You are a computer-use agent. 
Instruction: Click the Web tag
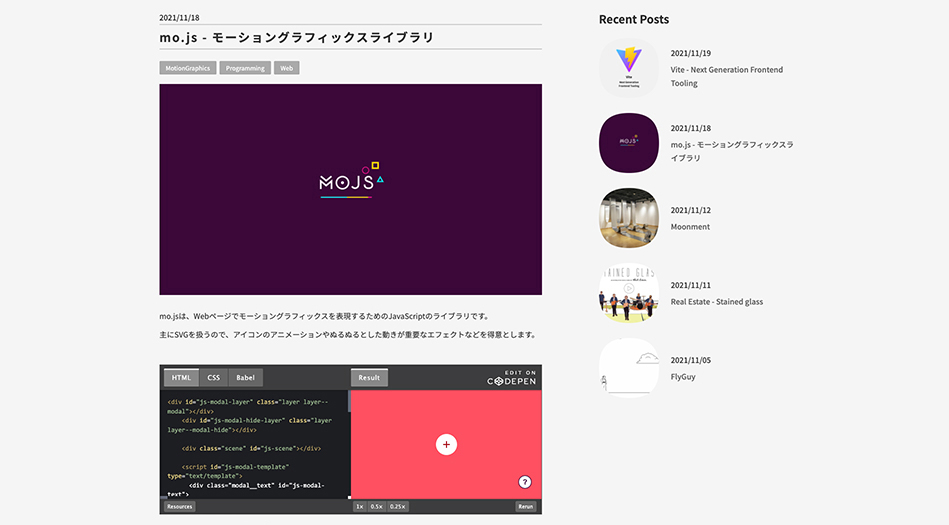(x=286, y=68)
